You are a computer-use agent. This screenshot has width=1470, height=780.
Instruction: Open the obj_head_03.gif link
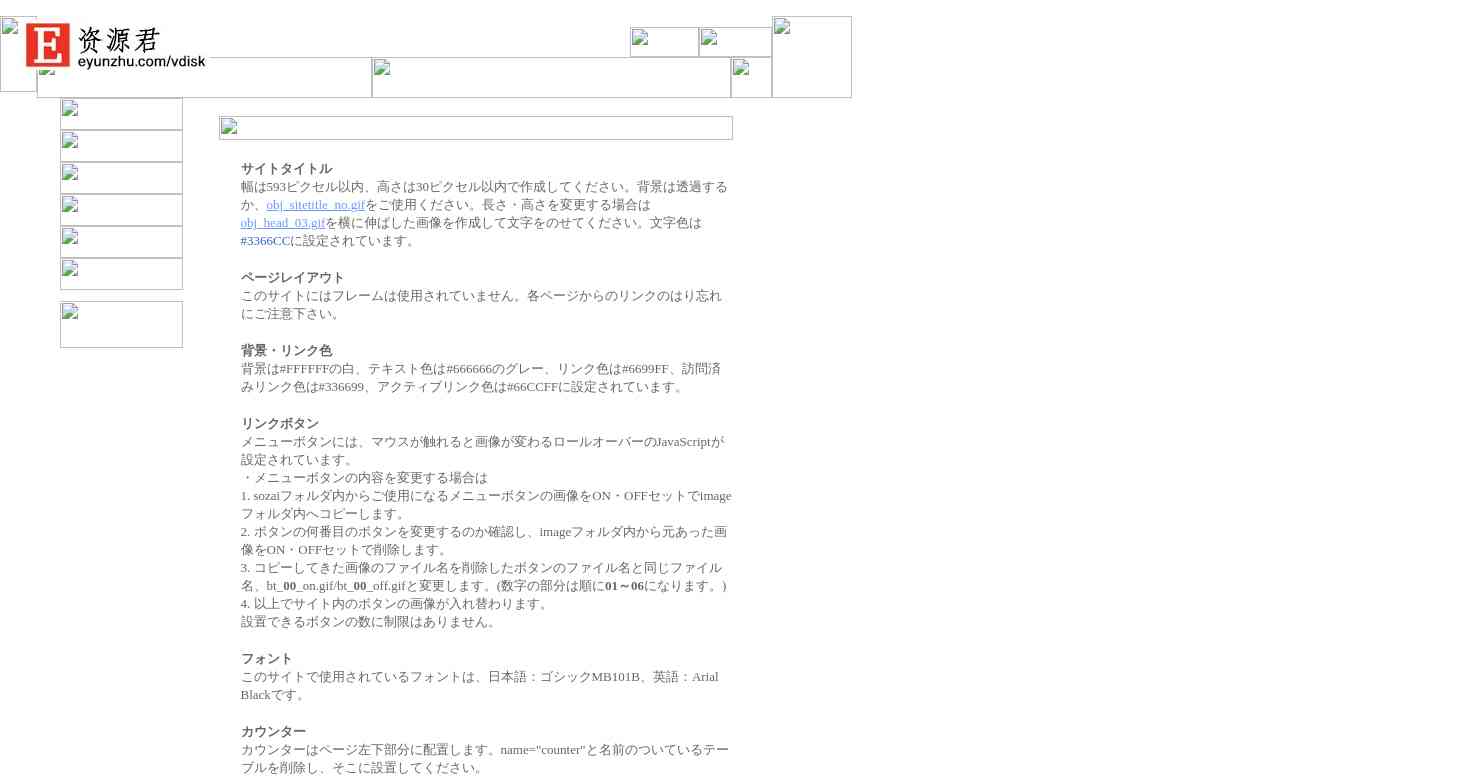tap(283, 223)
